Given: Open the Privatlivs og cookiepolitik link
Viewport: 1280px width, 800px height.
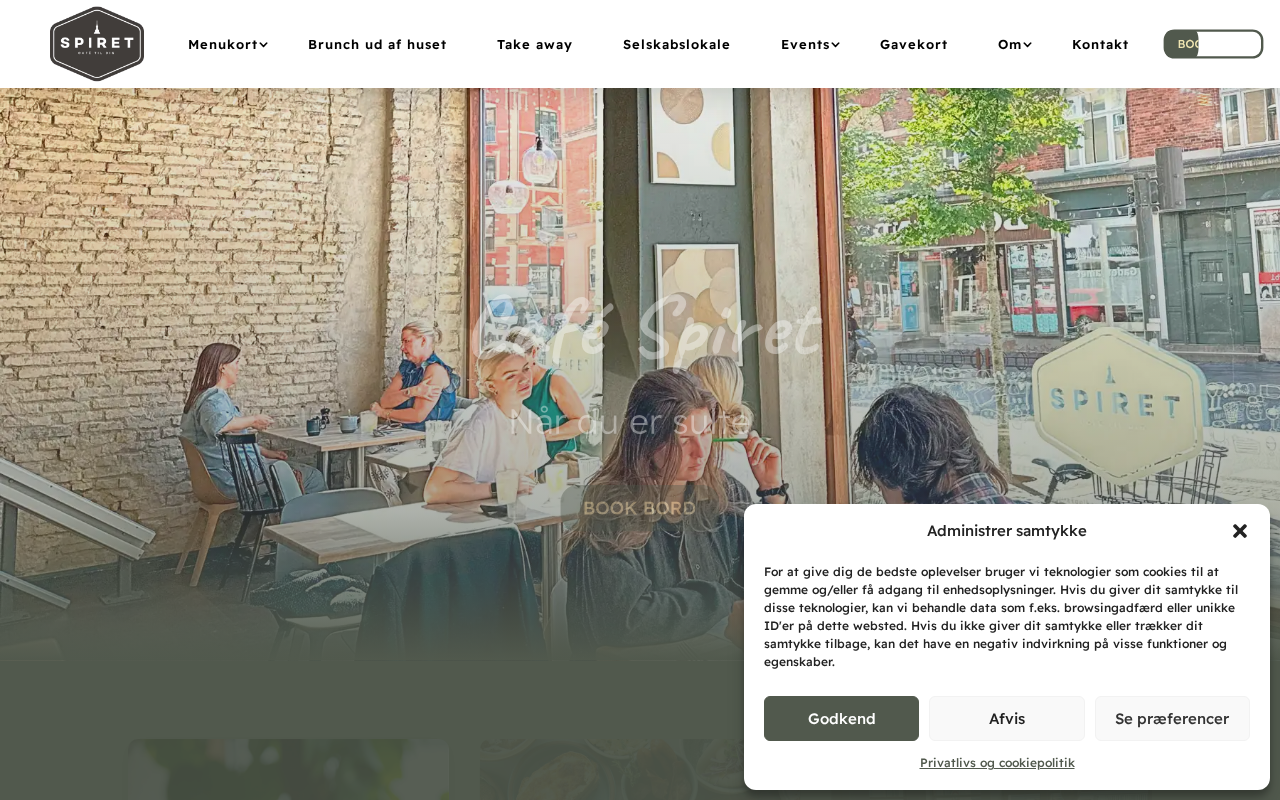Looking at the screenshot, I should [997, 762].
